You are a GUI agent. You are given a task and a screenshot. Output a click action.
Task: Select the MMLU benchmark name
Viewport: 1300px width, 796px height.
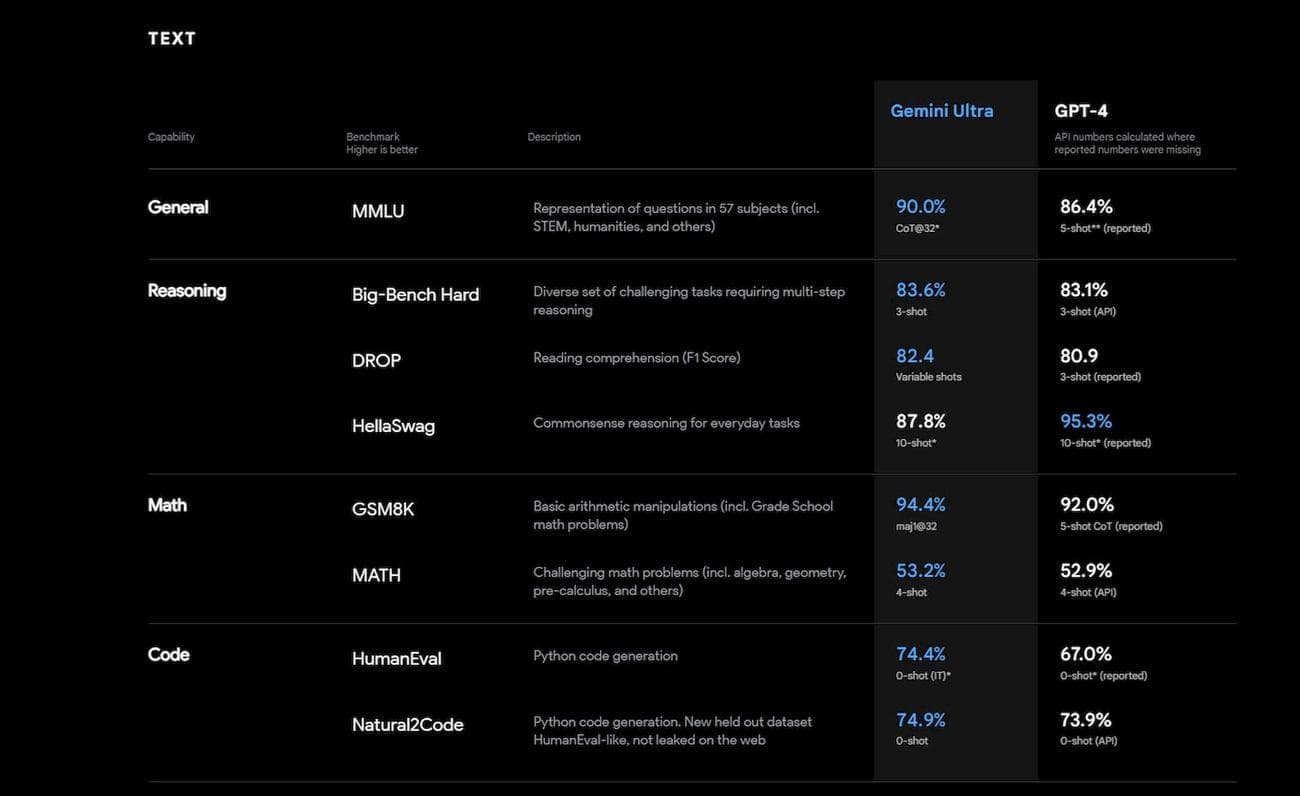tap(378, 211)
